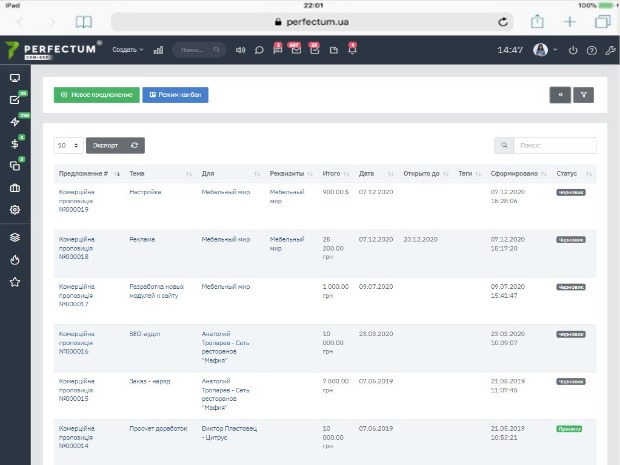Expand the Создать dropdown menu
Viewport: 620px width, 465px height.
pyautogui.click(x=127, y=50)
